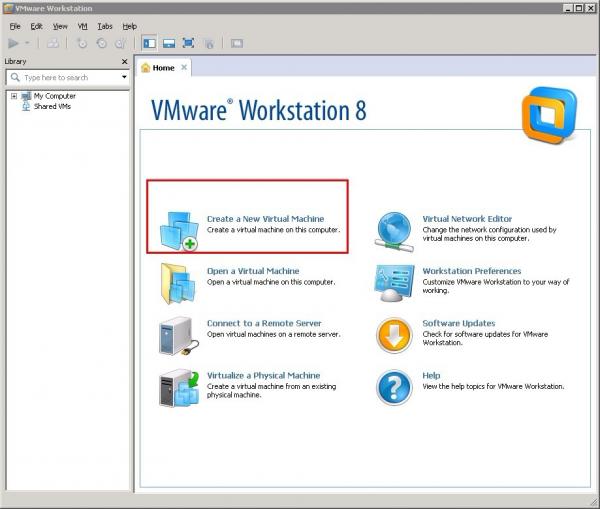Click text 'Open a virtual machine on this computer.'
This screenshot has width=600, height=509.
(x=271, y=282)
